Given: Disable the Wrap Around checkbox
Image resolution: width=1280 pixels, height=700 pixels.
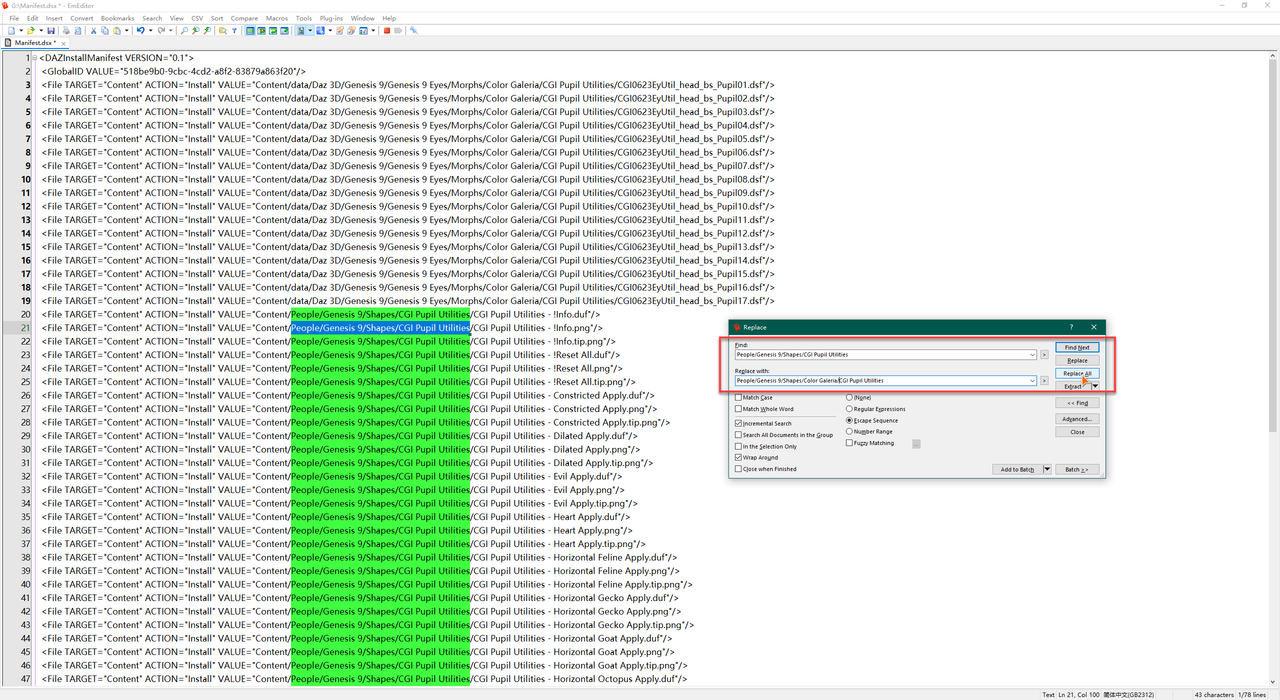Looking at the screenshot, I should (x=738, y=457).
